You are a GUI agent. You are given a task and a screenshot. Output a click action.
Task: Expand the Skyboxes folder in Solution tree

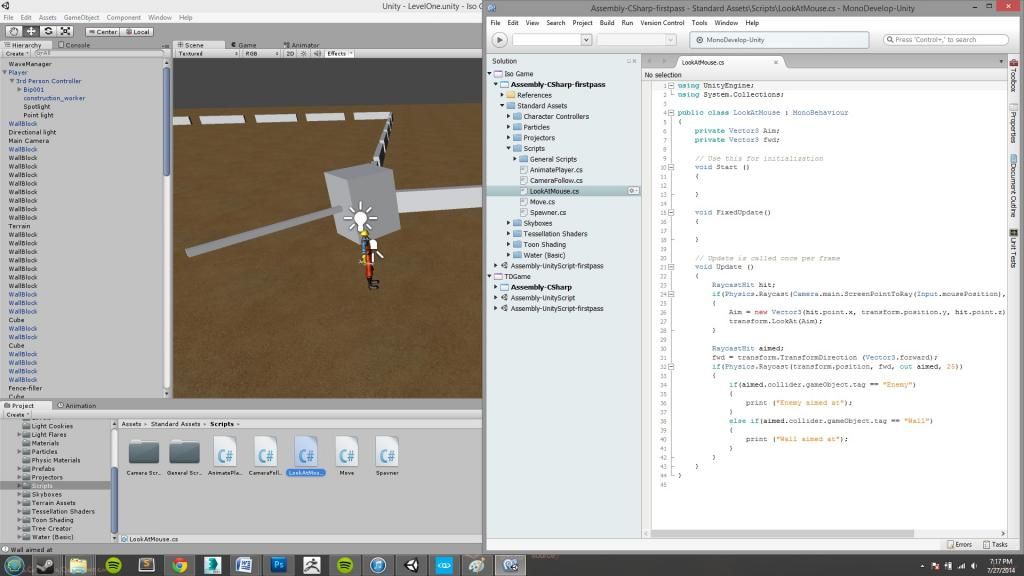[x=508, y=223]
